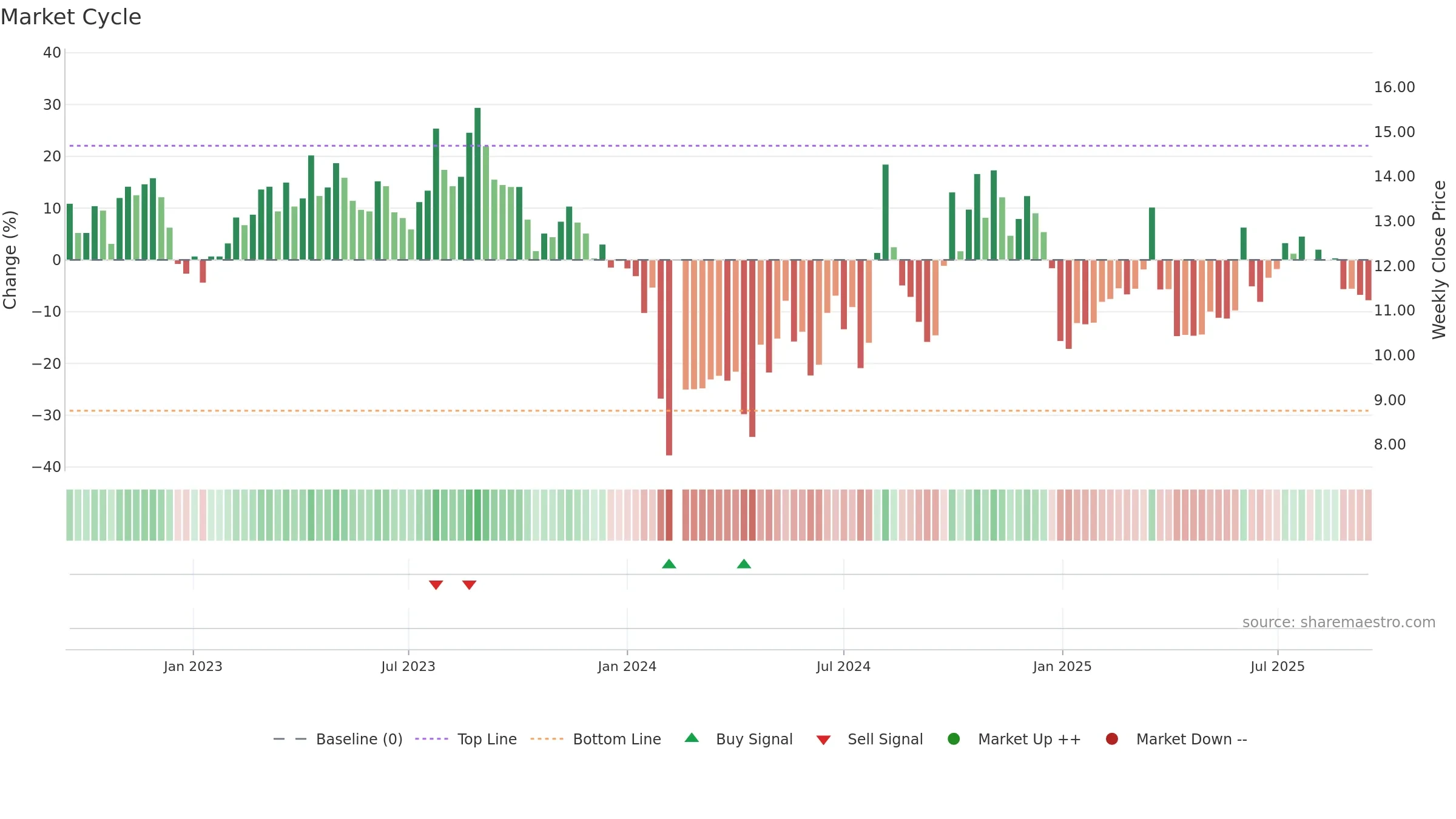The height and width of the screenshot is (819, 1456).
Task: Toggle the Bottom Line legend entry
Action: tap(596, 739)
